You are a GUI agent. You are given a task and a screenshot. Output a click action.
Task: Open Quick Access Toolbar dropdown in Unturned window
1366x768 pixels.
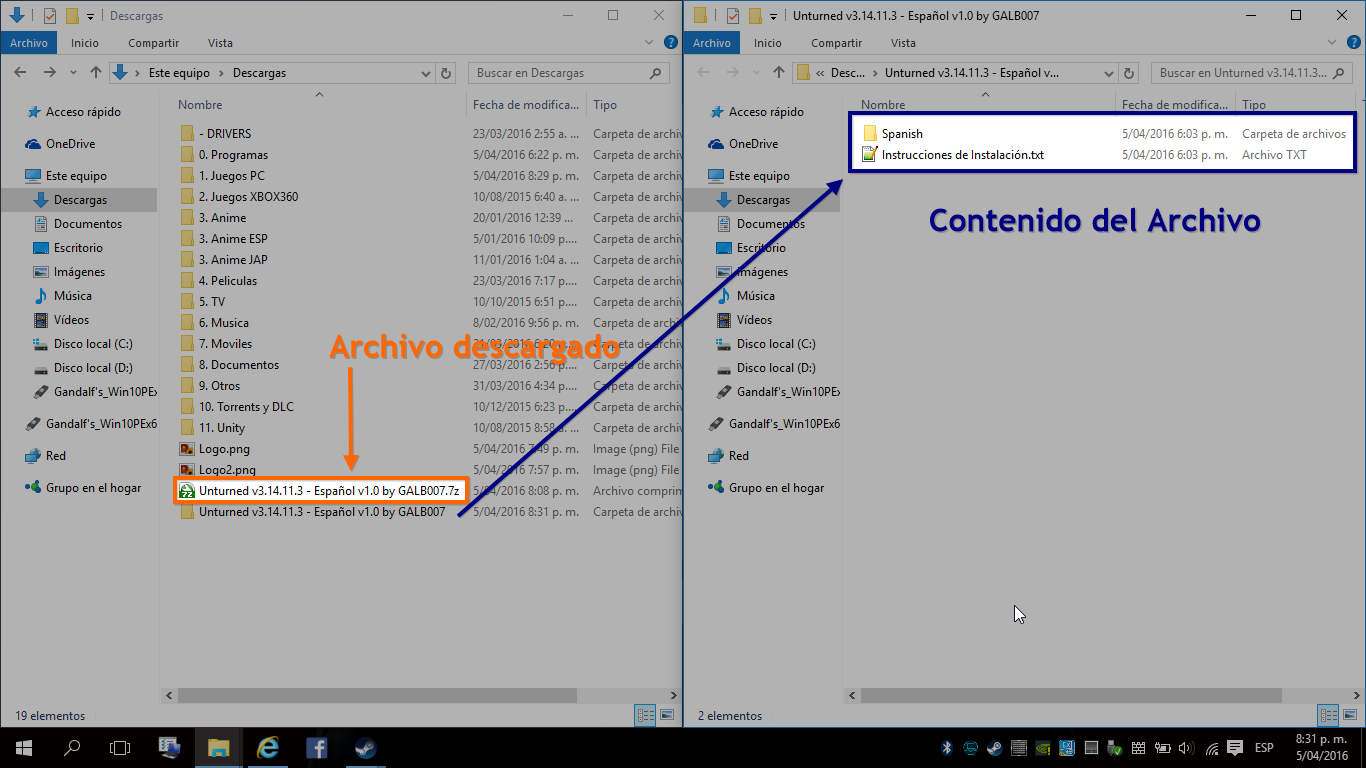click(773, 16)
